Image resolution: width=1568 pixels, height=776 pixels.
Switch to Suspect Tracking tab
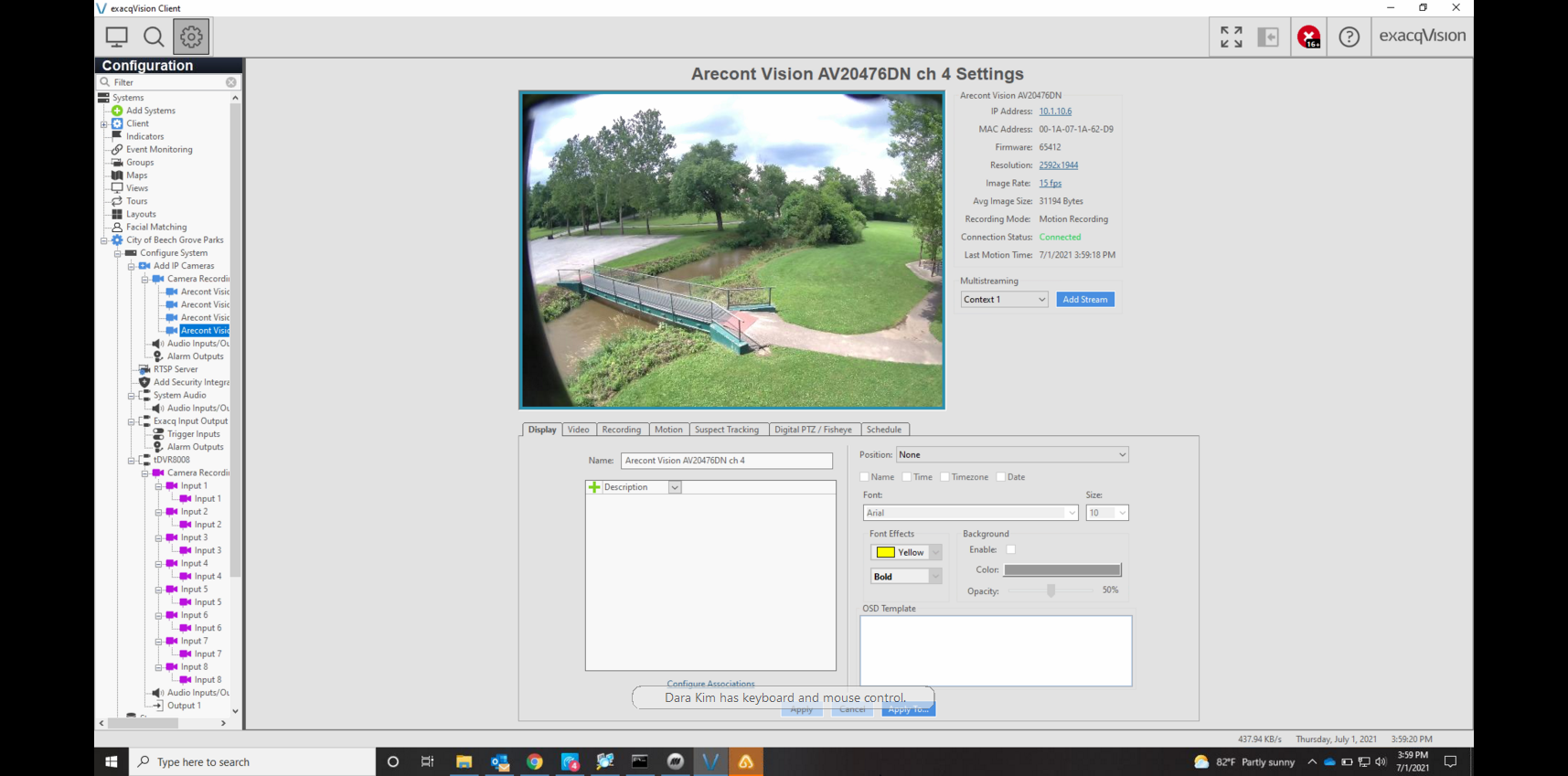pos(727,430)
